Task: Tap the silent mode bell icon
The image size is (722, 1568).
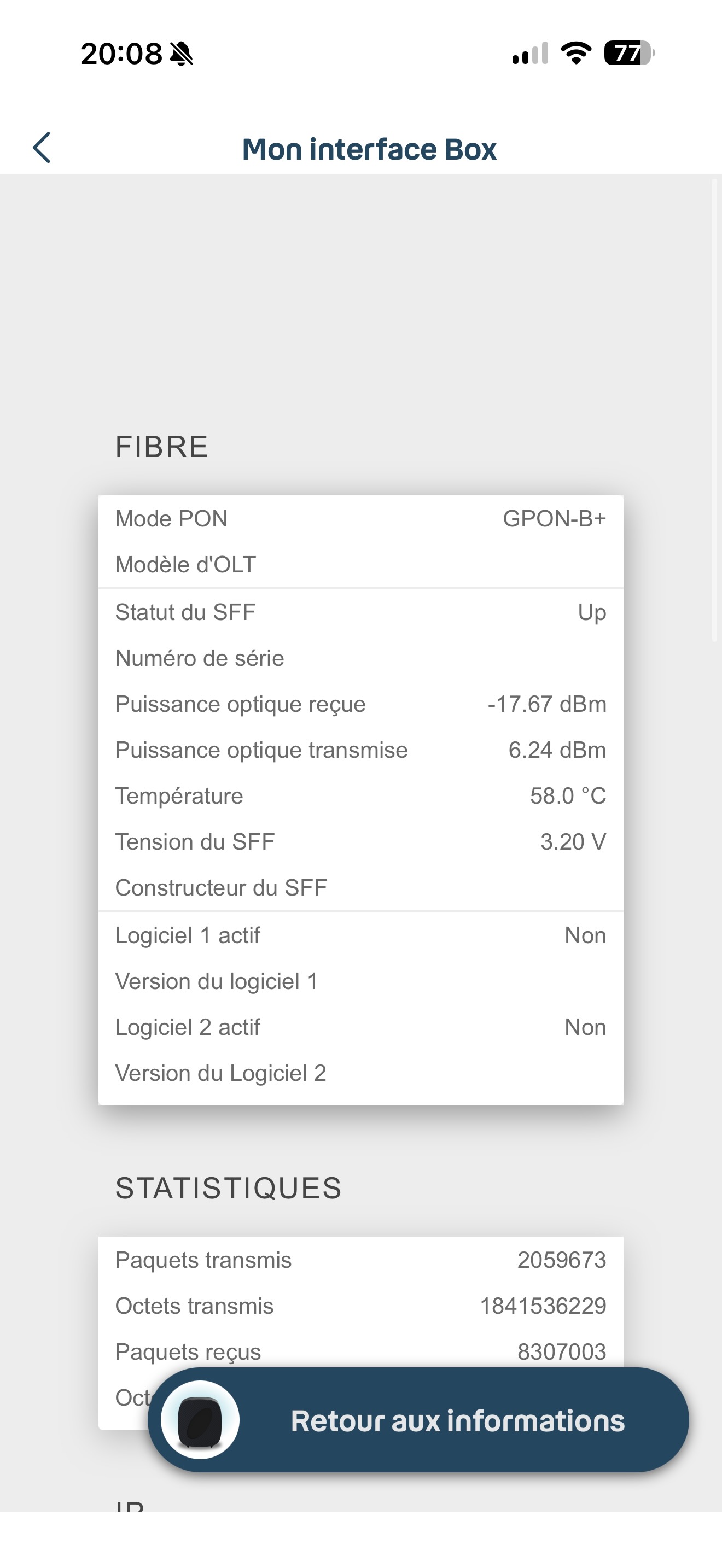Action: coord(182,54)
